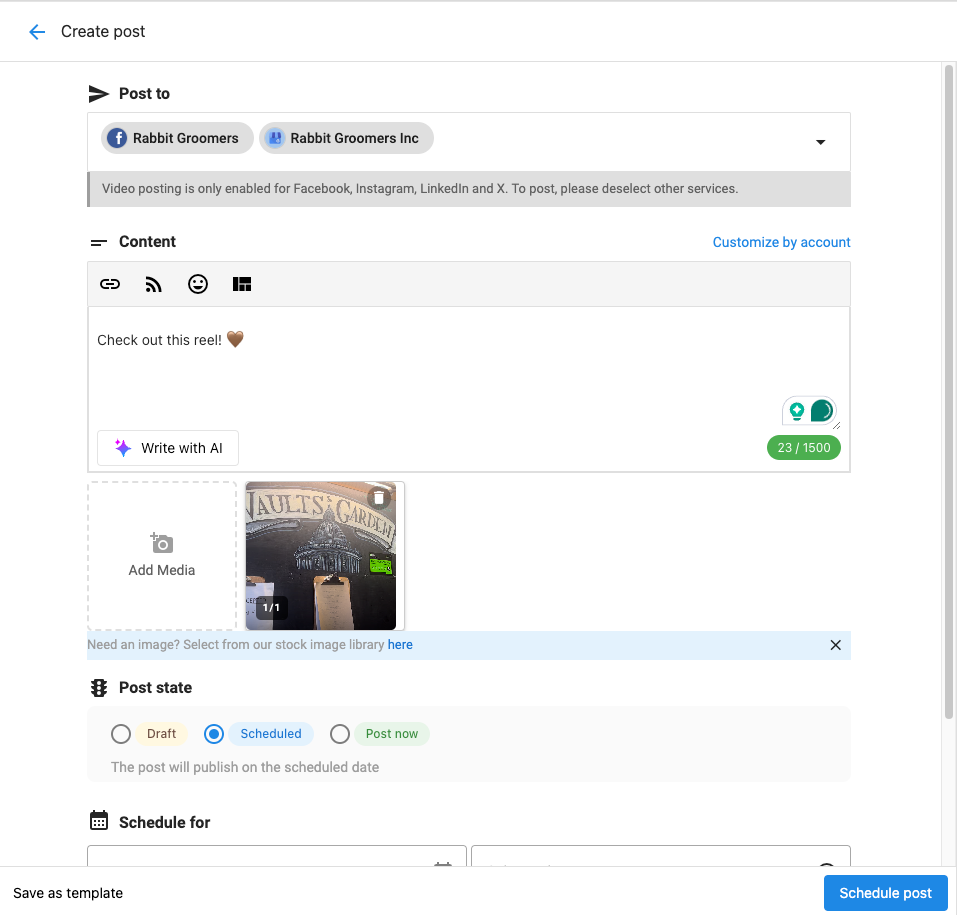Viewport: 957px width, 915px height.
Task: Choose the Post now option
Action: (x=340, y=734)
